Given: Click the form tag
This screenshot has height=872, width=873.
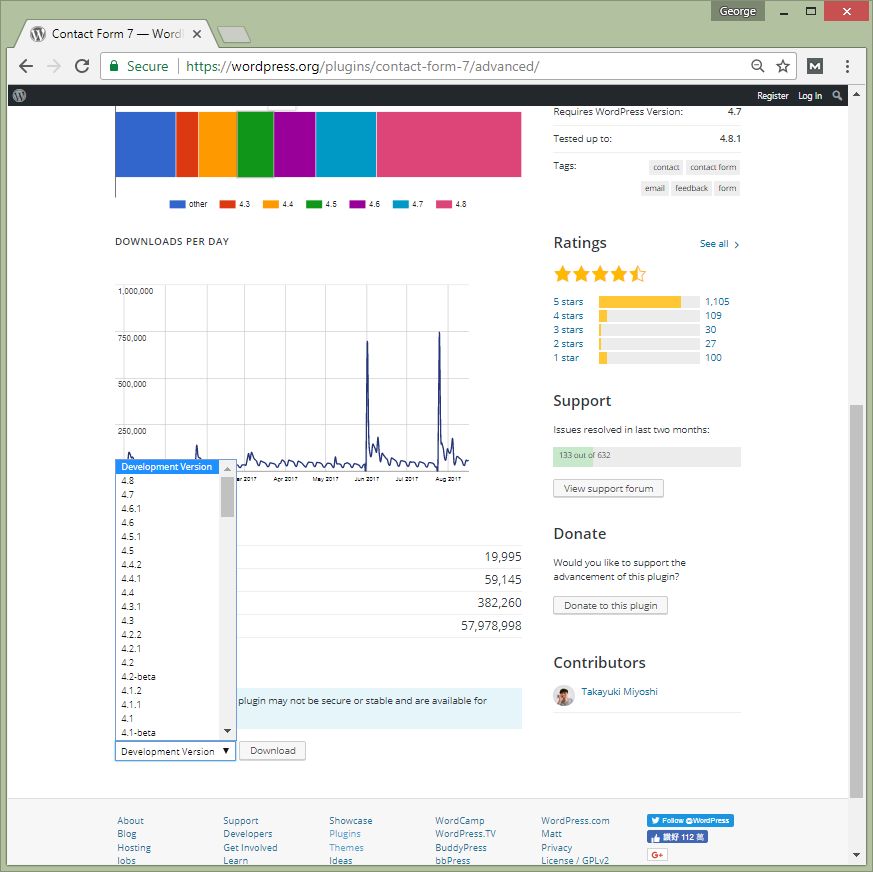Looking at the screenshot, I should 727,188.
